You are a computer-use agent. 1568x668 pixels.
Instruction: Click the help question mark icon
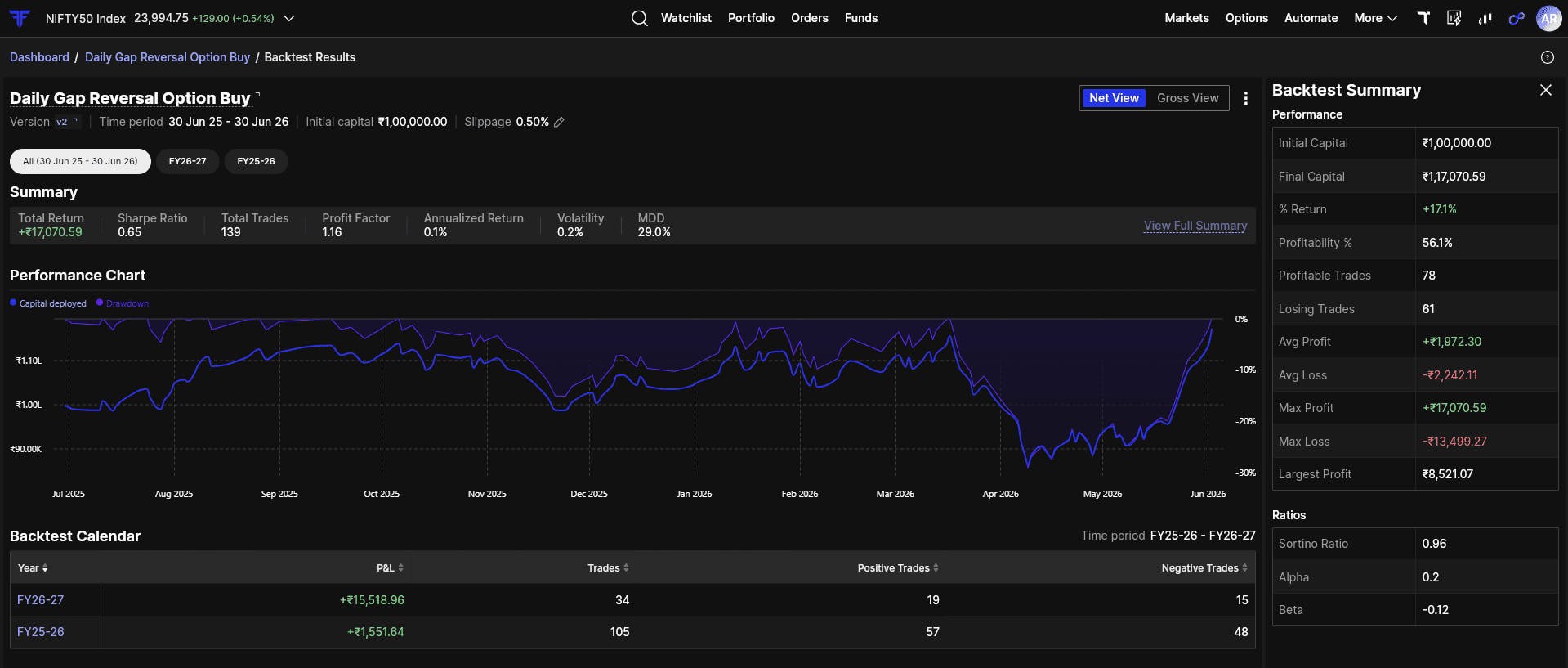click(x=1547, y=57)
